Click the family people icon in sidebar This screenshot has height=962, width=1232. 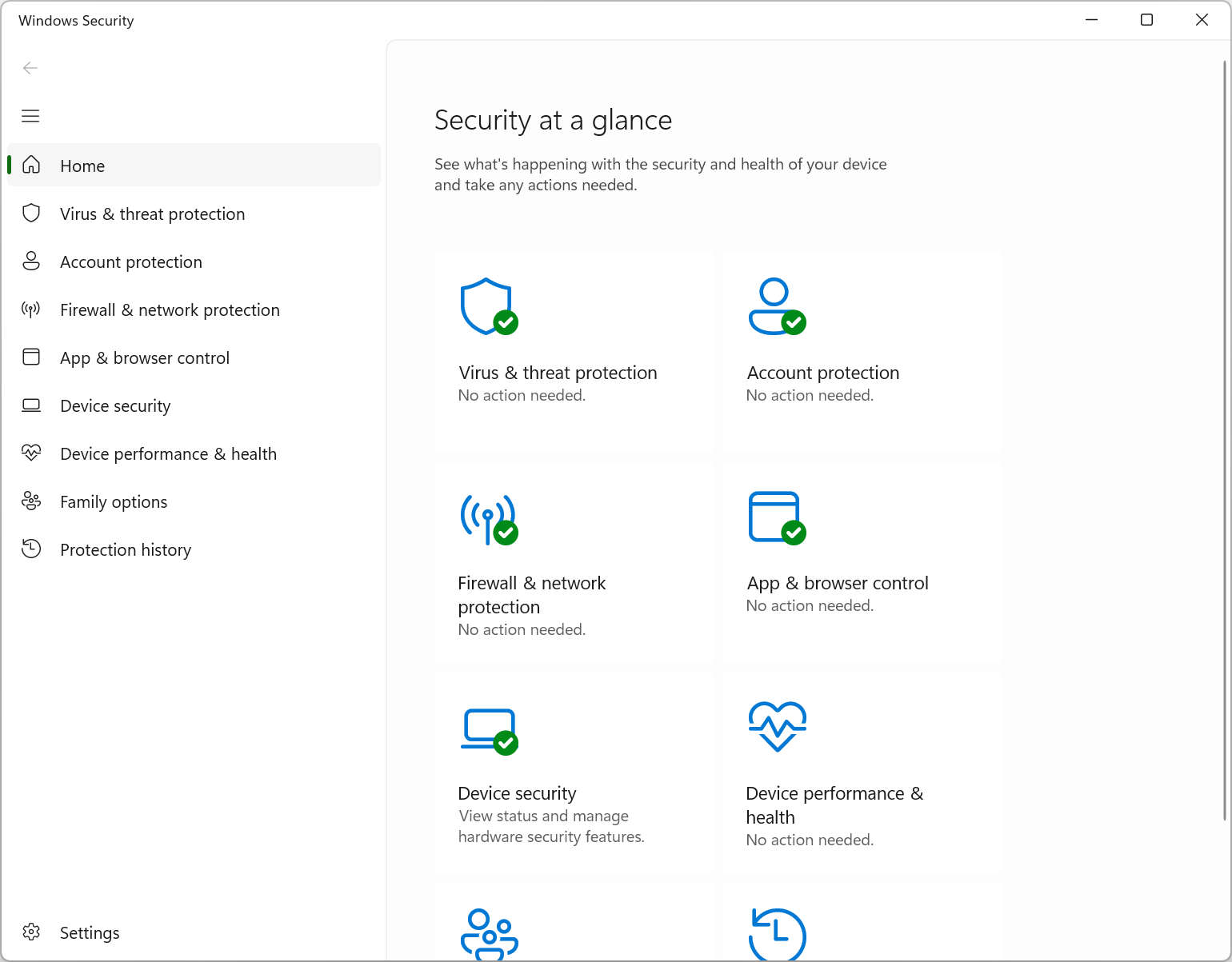point(31,501)
